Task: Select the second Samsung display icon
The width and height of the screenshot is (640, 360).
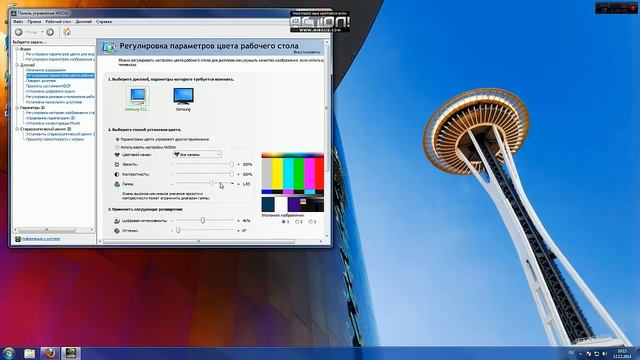Action: point(183,96)
